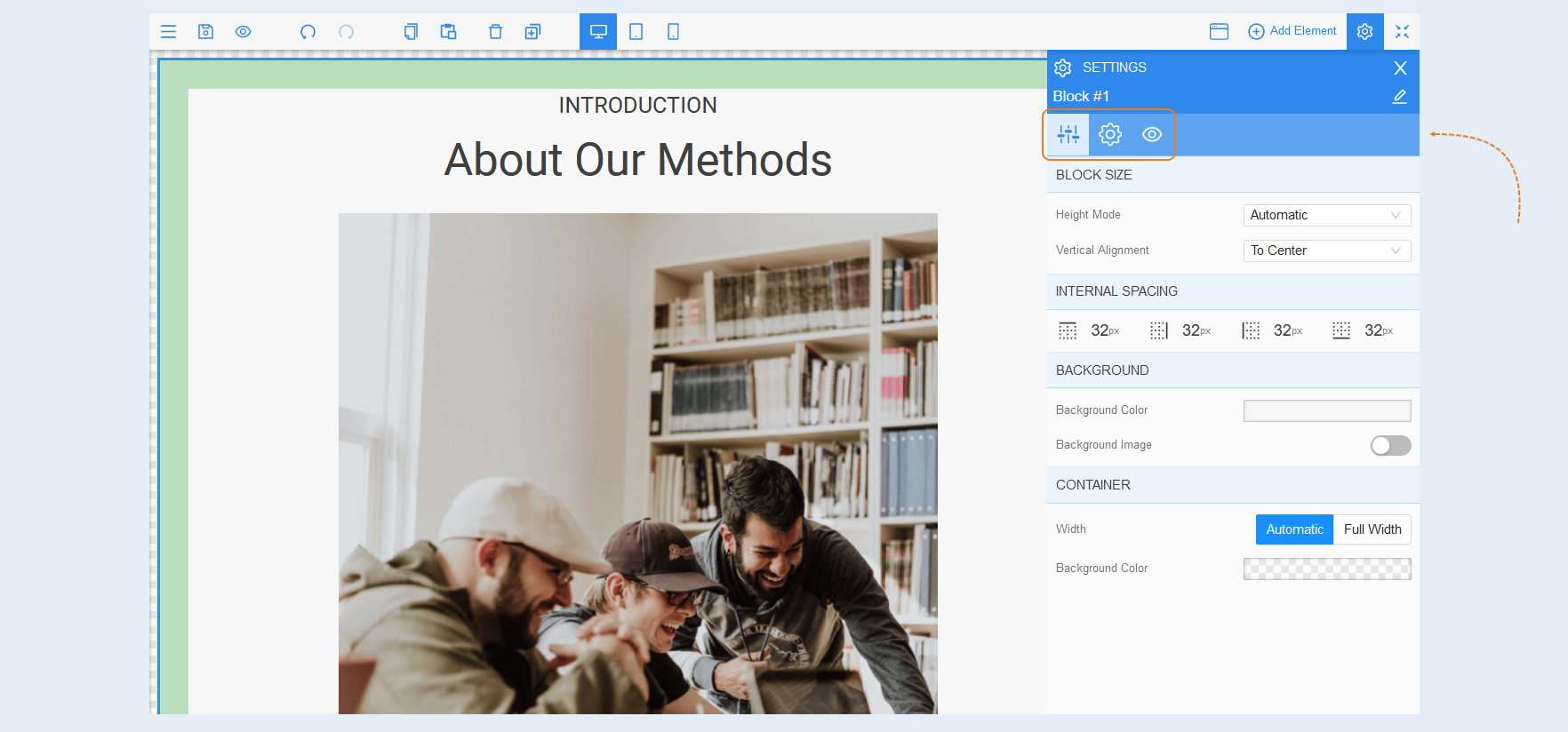Edit the bottom internal spacing value
The image size is (1568, 732).
[1379, 330]
